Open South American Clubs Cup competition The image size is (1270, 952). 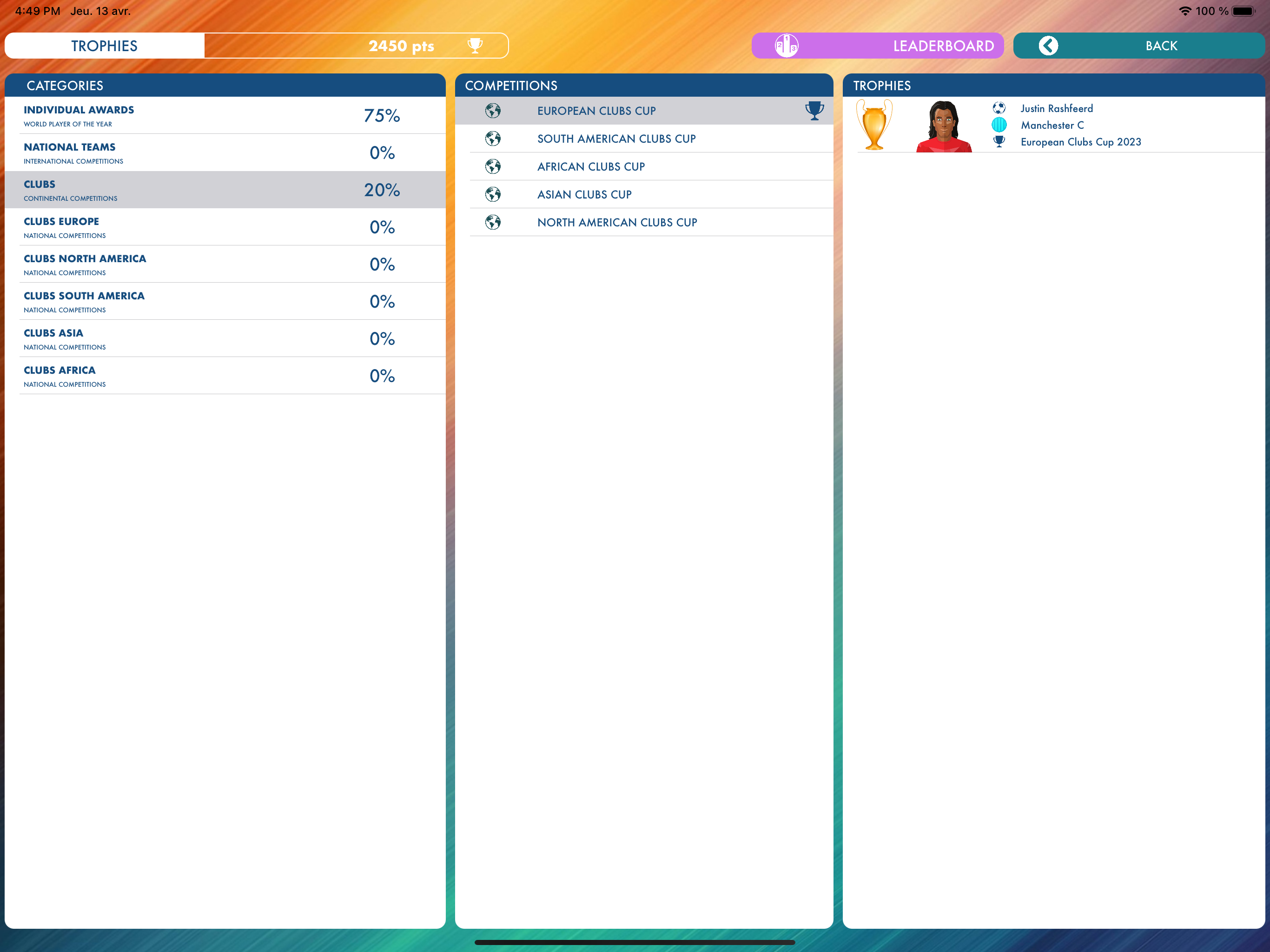(x=644, y=139)
